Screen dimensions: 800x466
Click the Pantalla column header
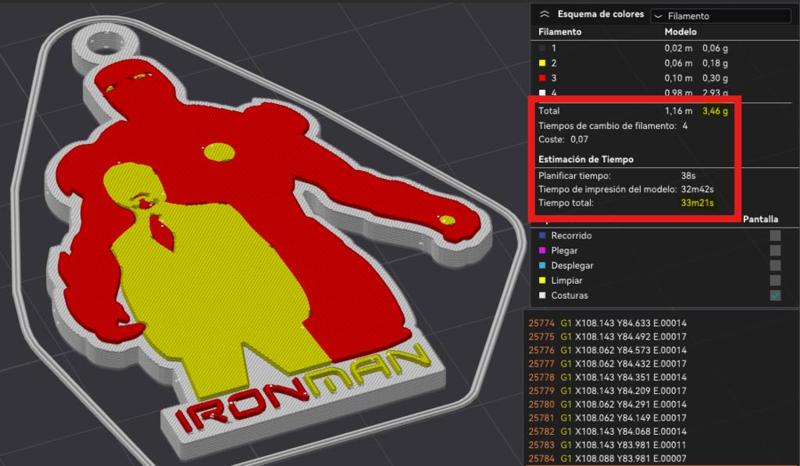760,219
